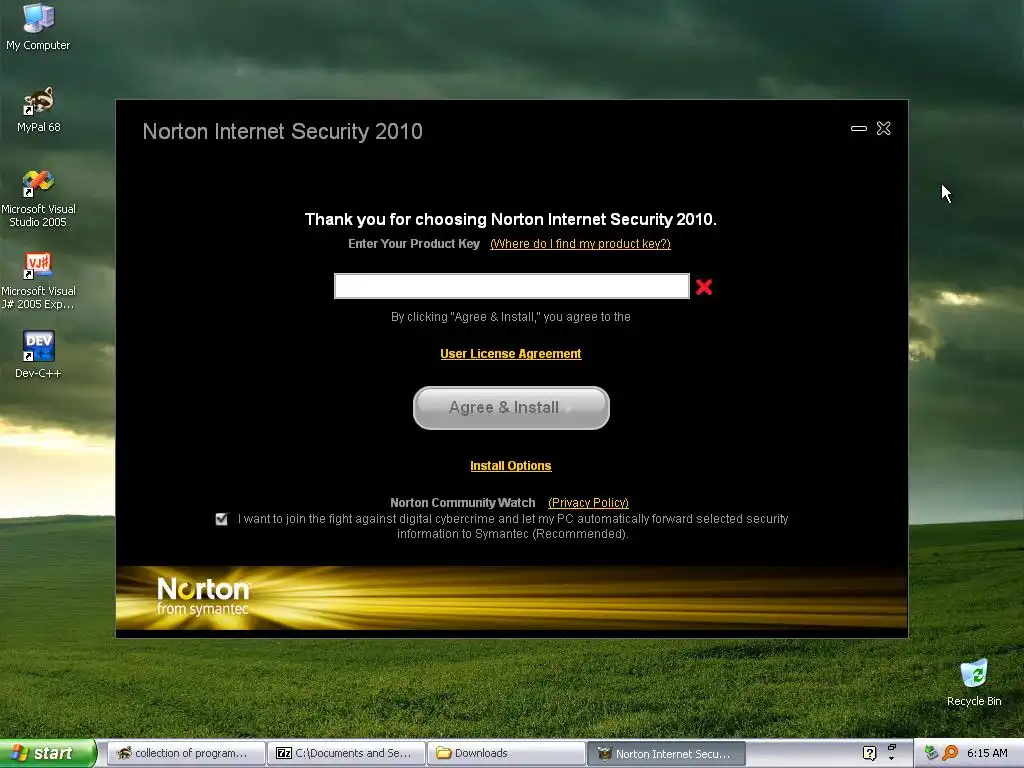Click the 6:15 AM system clock
The width and height of the screenshot is (1024, 768).
[987, 753]
